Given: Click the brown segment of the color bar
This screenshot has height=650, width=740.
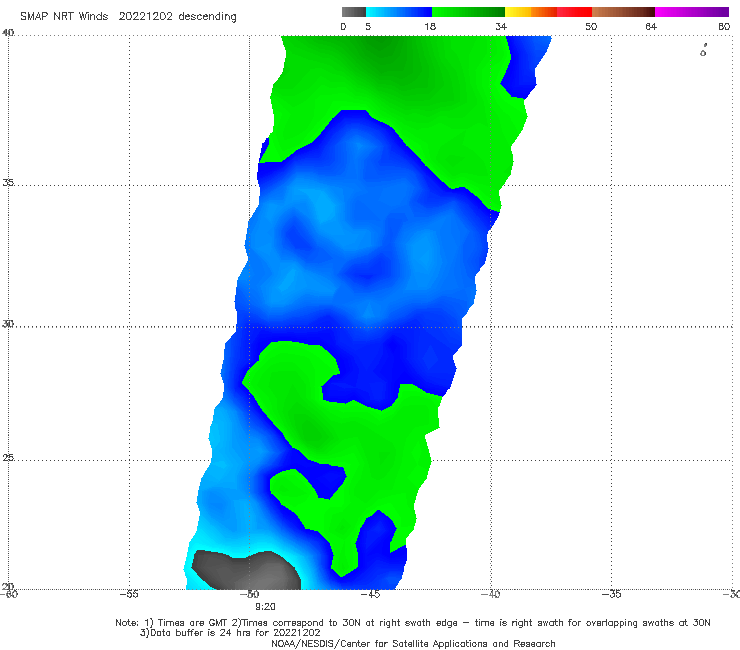Looking at the screenshot, I should click(623, 12).
